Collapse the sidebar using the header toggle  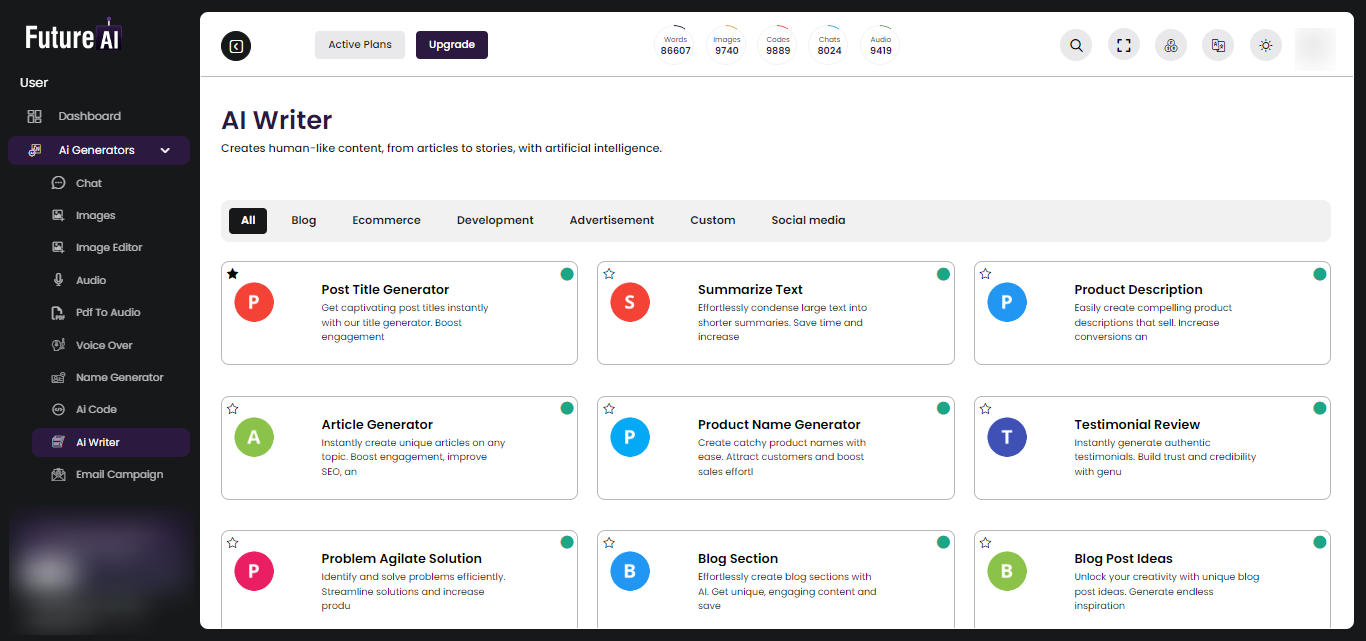236,45
